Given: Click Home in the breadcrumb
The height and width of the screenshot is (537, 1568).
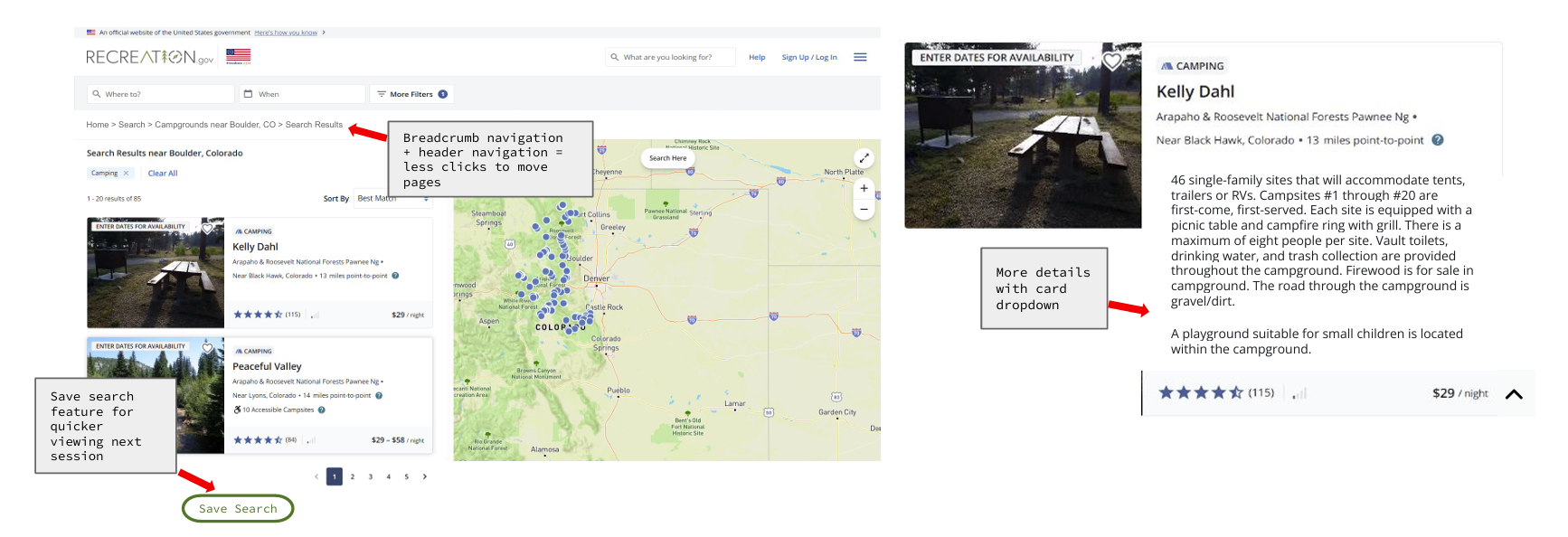Looking at the screenshot, I should pos(97,125).
